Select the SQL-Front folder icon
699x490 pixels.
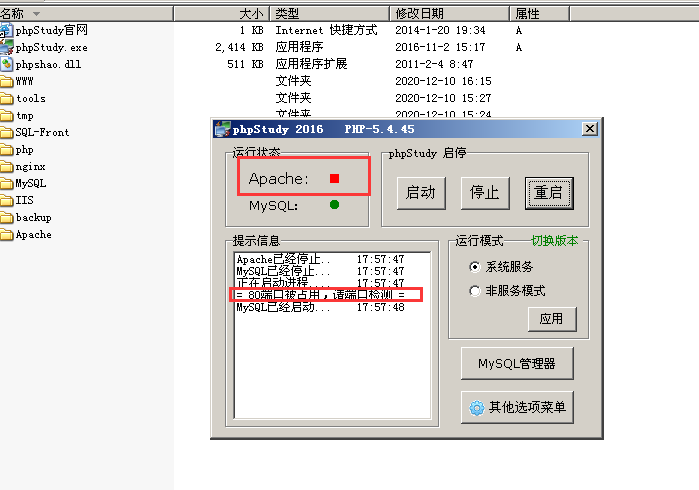(7, 132)
